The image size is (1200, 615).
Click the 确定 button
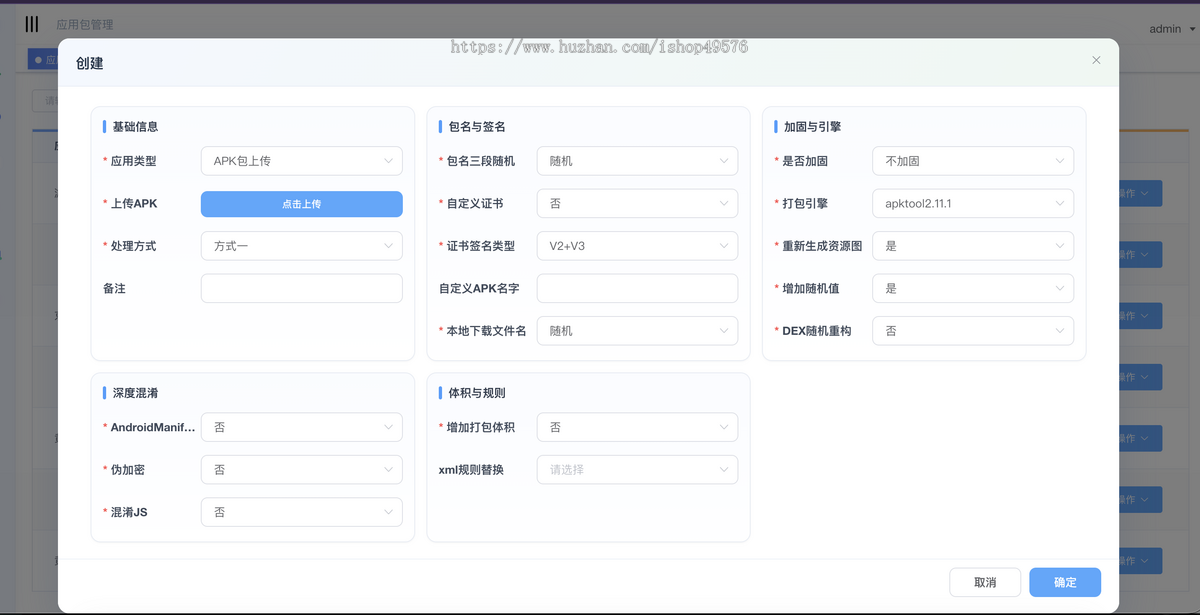click(1065, 583)
